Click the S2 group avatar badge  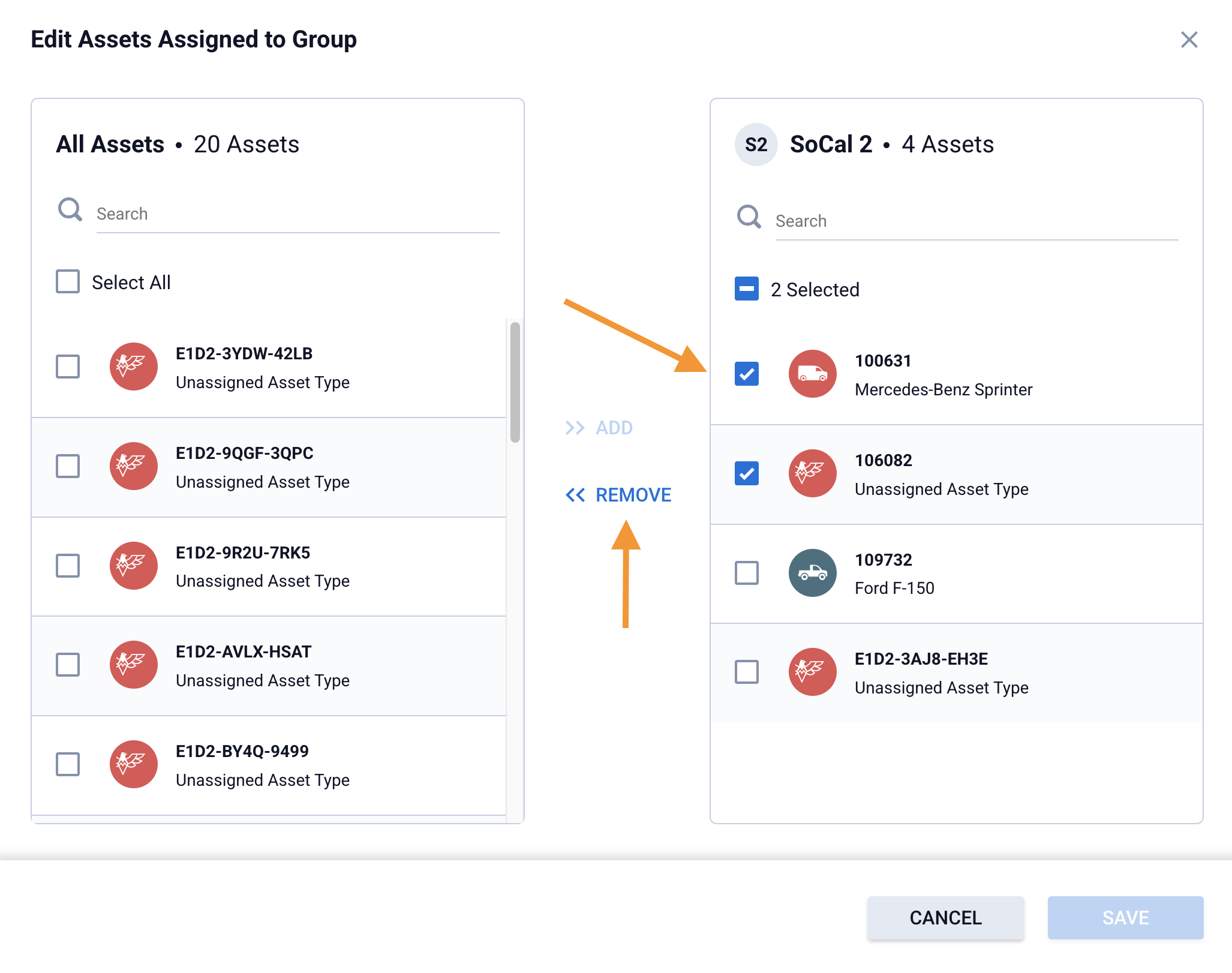pos(756,145)
